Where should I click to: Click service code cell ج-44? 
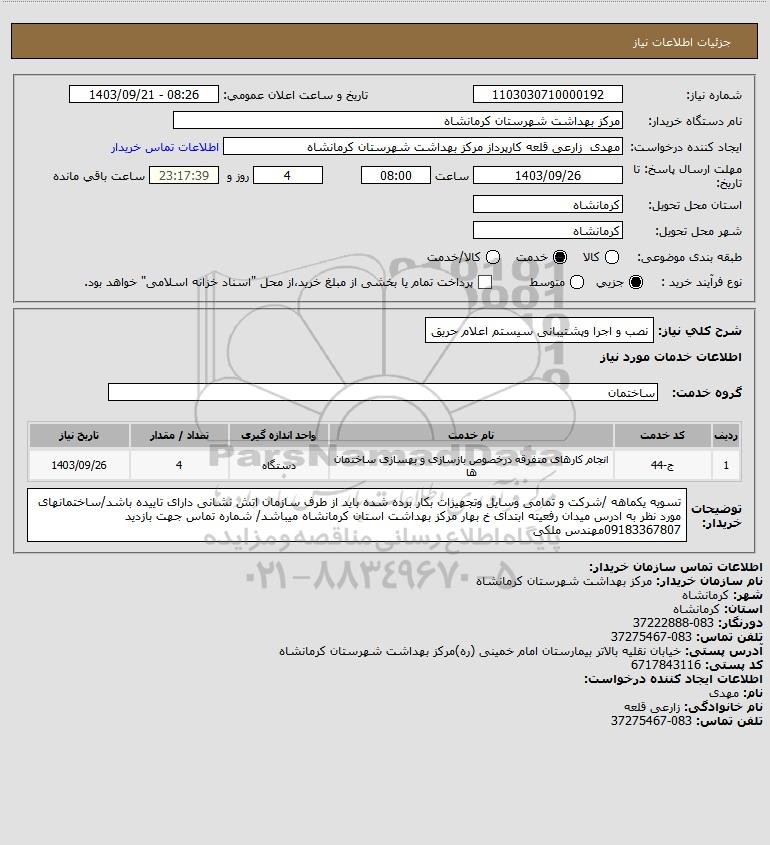[x=662, y=465]
